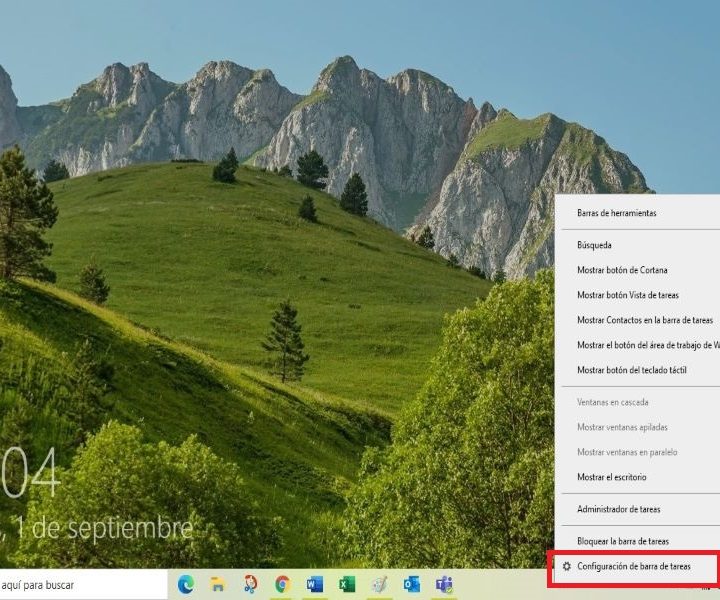Open Microsoft Excel from the taskbar
720x600 pixels.
tap(347, 584)
